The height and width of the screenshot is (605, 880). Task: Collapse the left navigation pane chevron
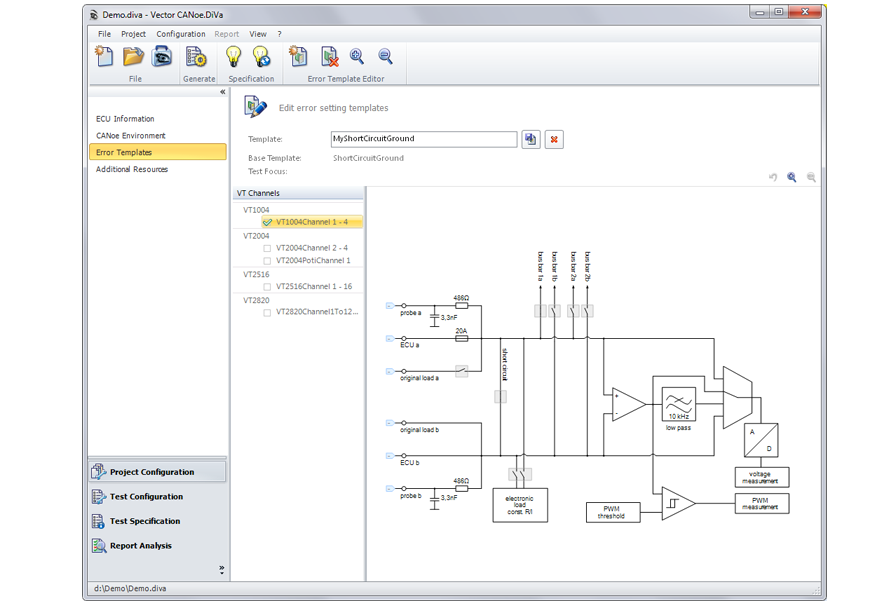tap(223, 92)
